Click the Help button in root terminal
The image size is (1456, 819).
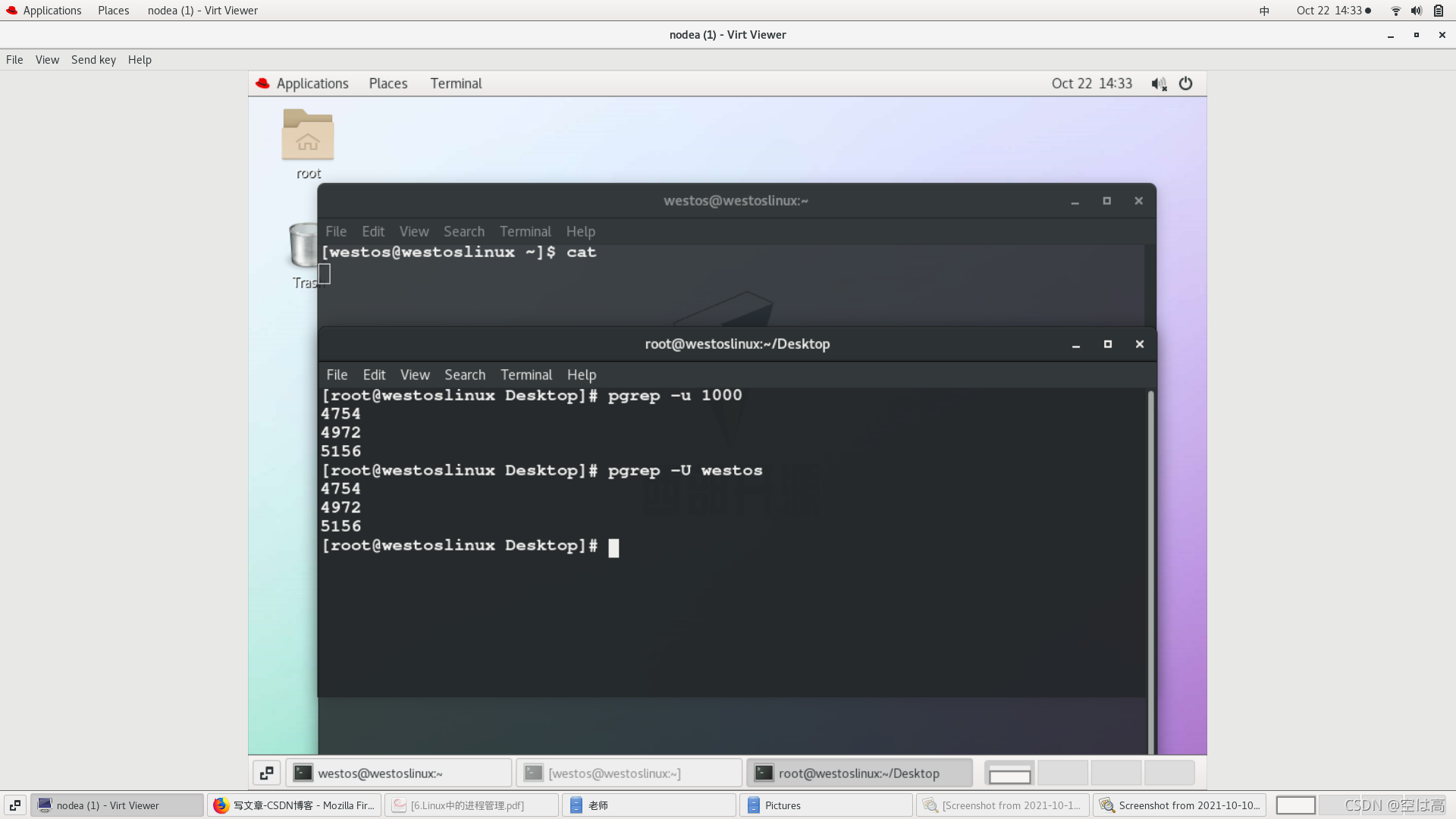point(581,374)
